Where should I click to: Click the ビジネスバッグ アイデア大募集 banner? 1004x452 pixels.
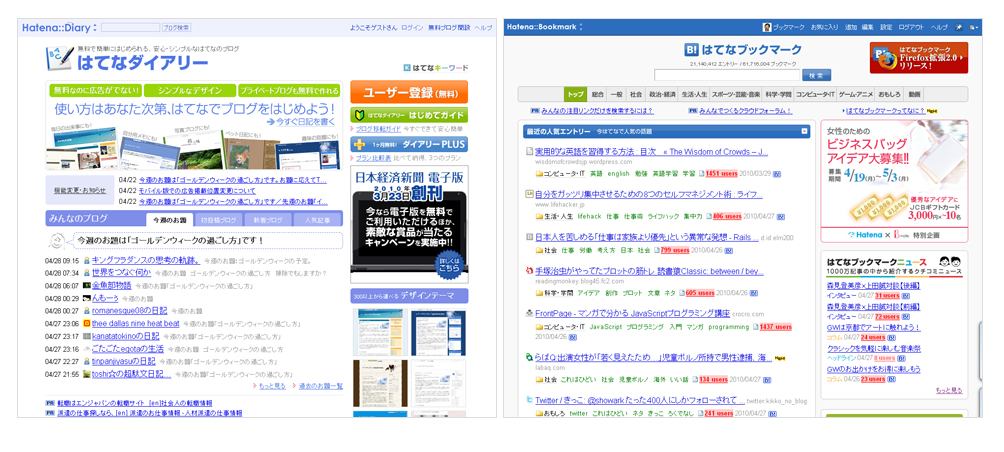point(894,181)
